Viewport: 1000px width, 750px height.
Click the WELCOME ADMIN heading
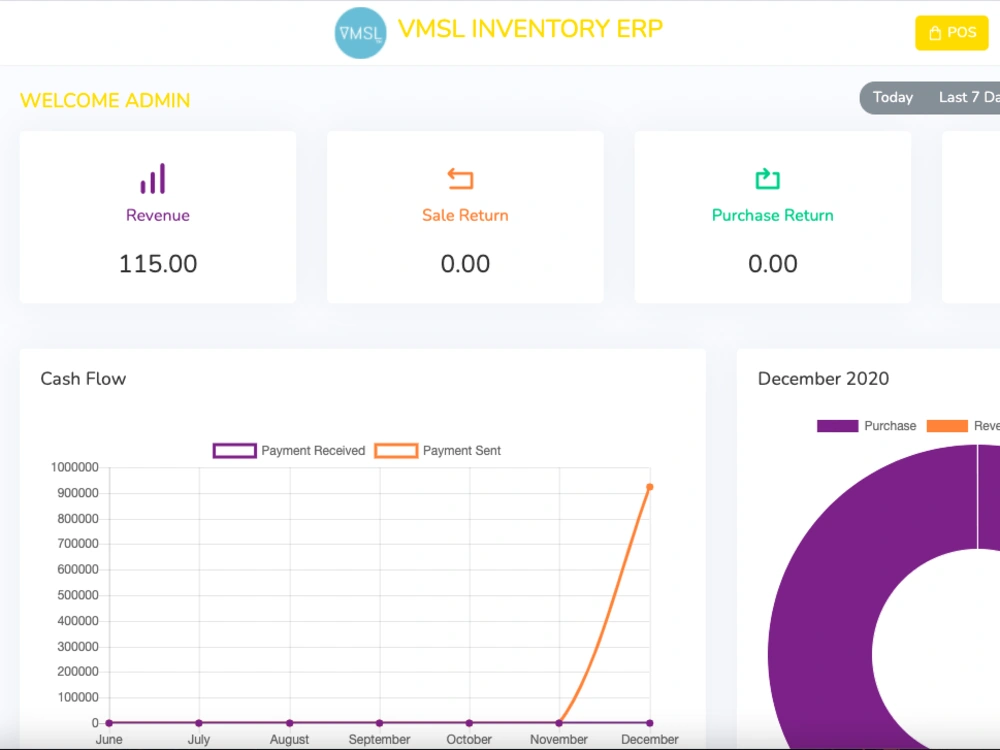coord(105,101)
